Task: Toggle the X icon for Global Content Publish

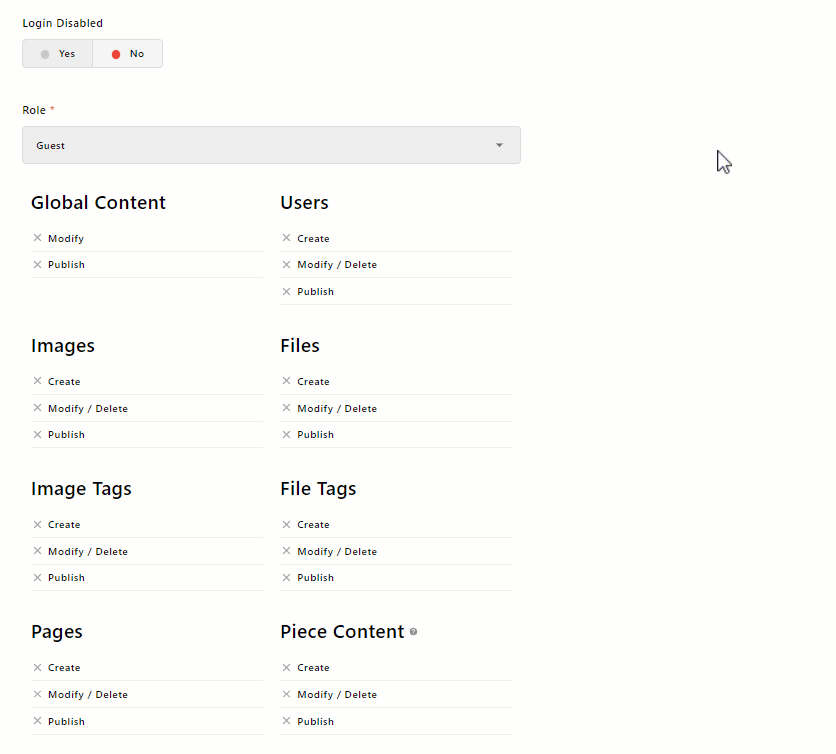Action: pos(38,265)
